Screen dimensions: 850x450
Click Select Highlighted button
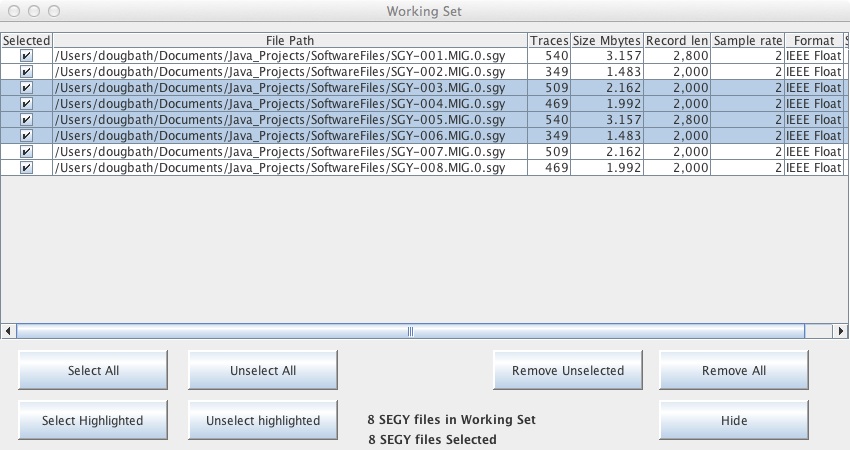pyautogui.click(x=93, y=420)
